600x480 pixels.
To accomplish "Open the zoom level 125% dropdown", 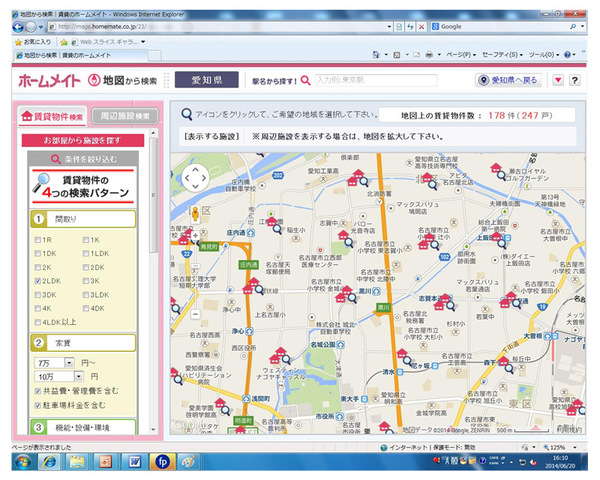I will click(x=575, y=447).
